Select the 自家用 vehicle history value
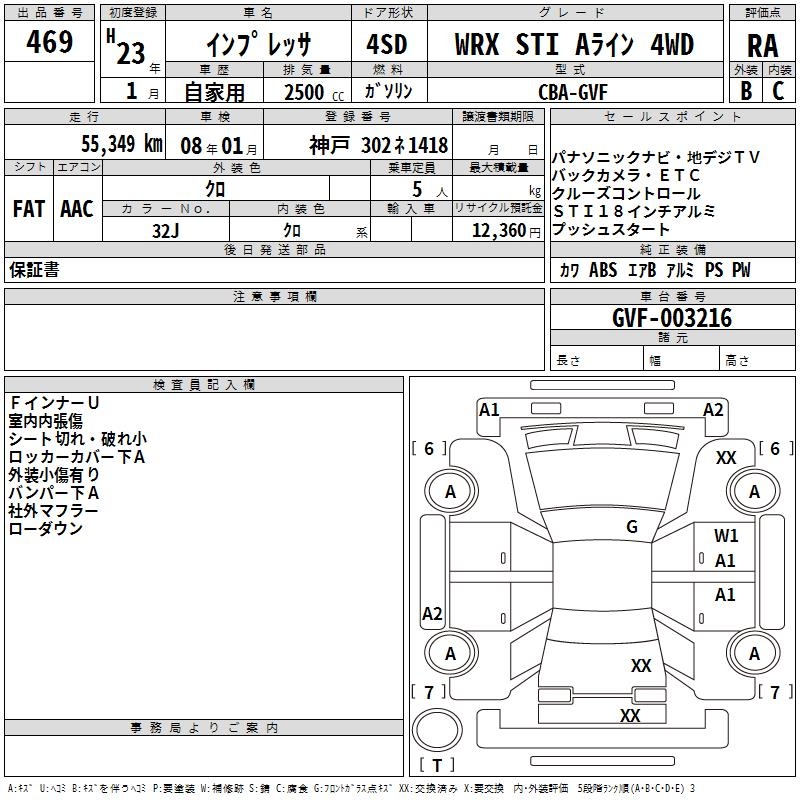 [214, 92]
